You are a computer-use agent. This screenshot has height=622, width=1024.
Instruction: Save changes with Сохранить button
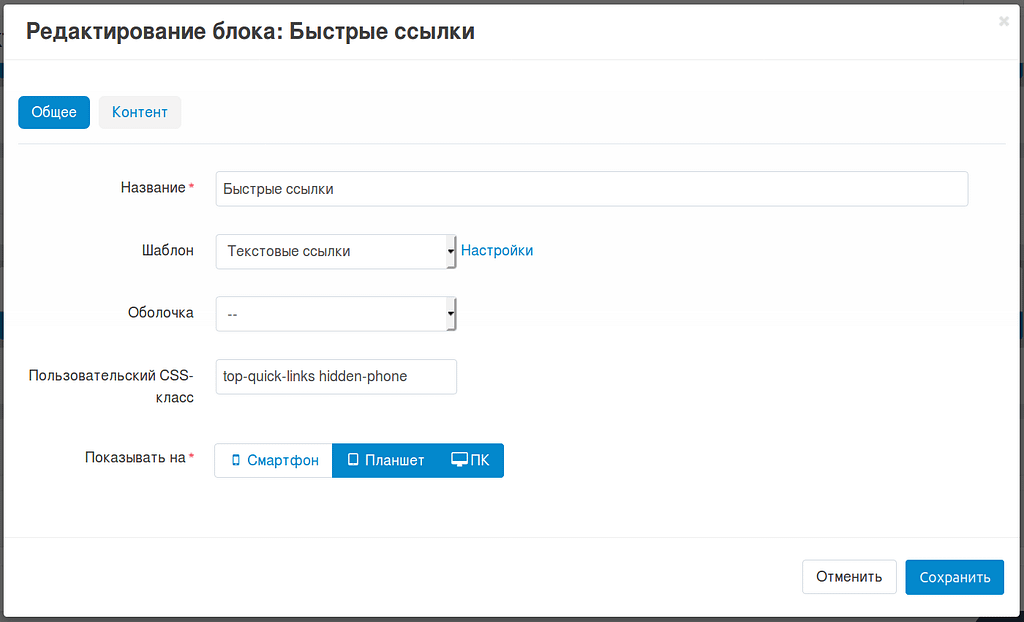coord(954,577)
